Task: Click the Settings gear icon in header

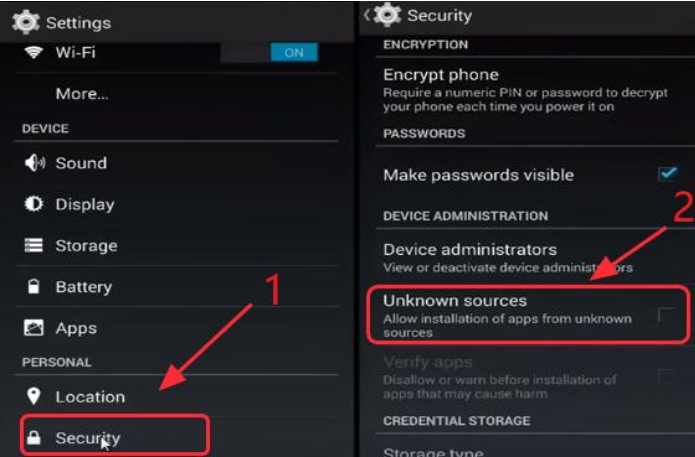Action: 25,21
